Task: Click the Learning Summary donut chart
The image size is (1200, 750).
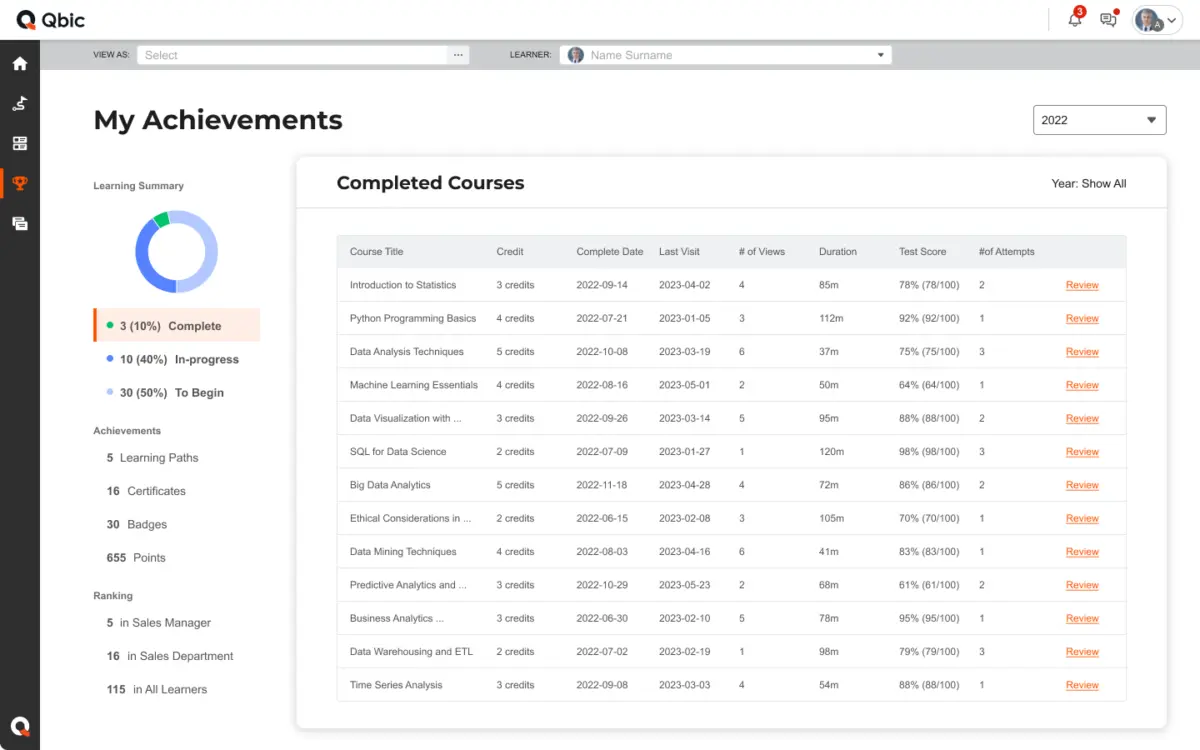Action: pyautogui.click(x=176, y=251)
